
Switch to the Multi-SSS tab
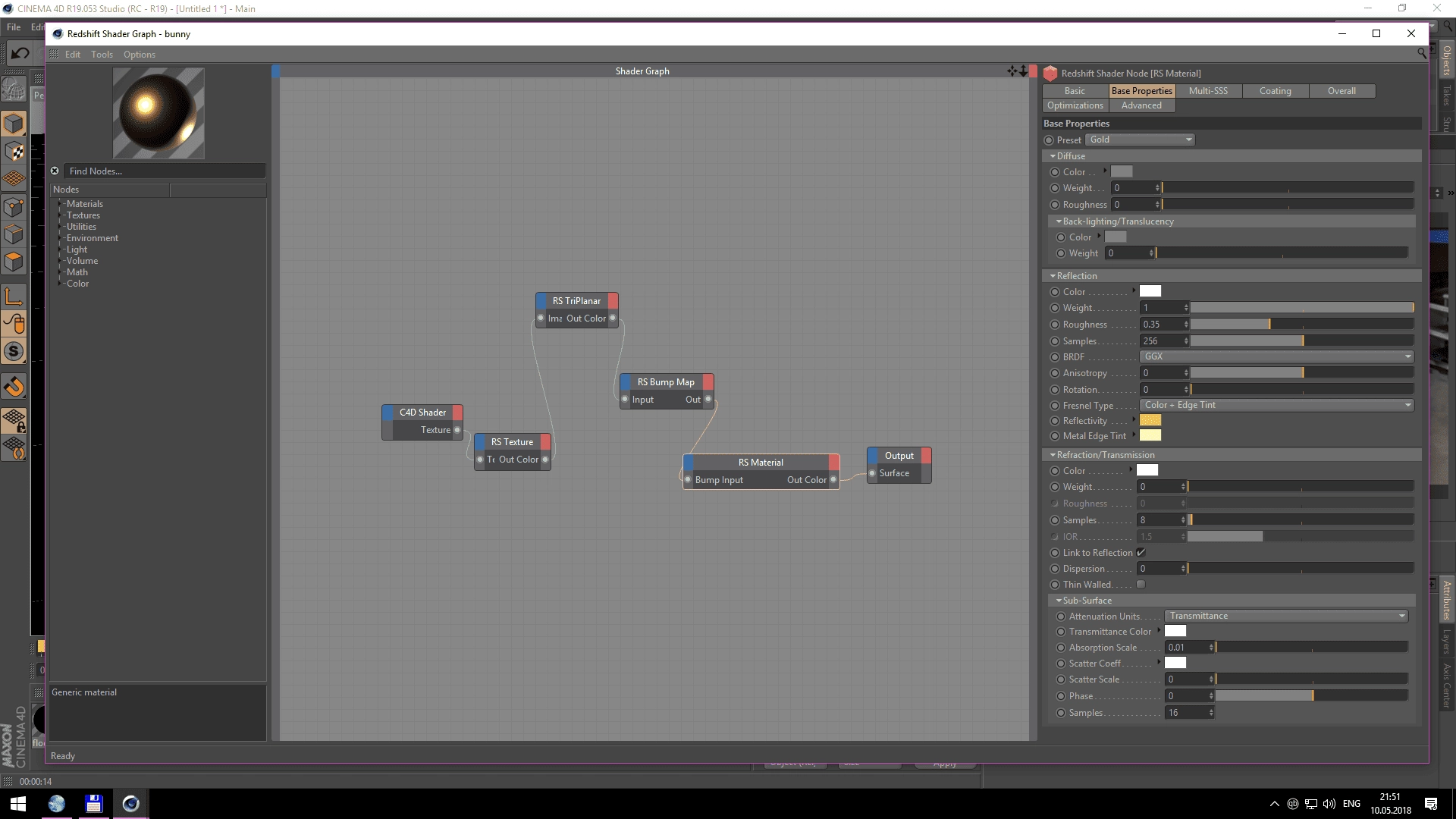(1208, 91)
